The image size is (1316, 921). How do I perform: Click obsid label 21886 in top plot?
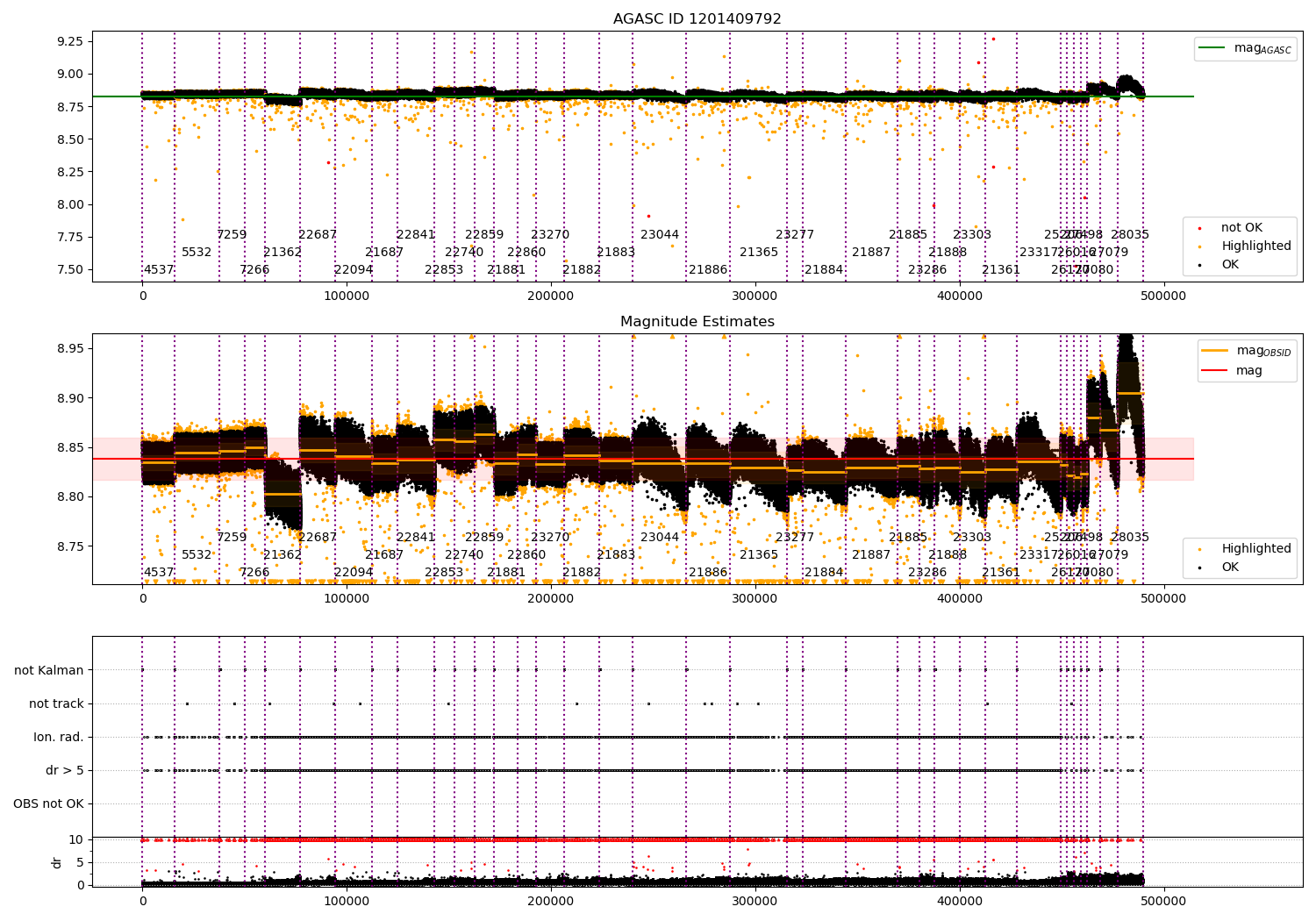pos(708,270)
